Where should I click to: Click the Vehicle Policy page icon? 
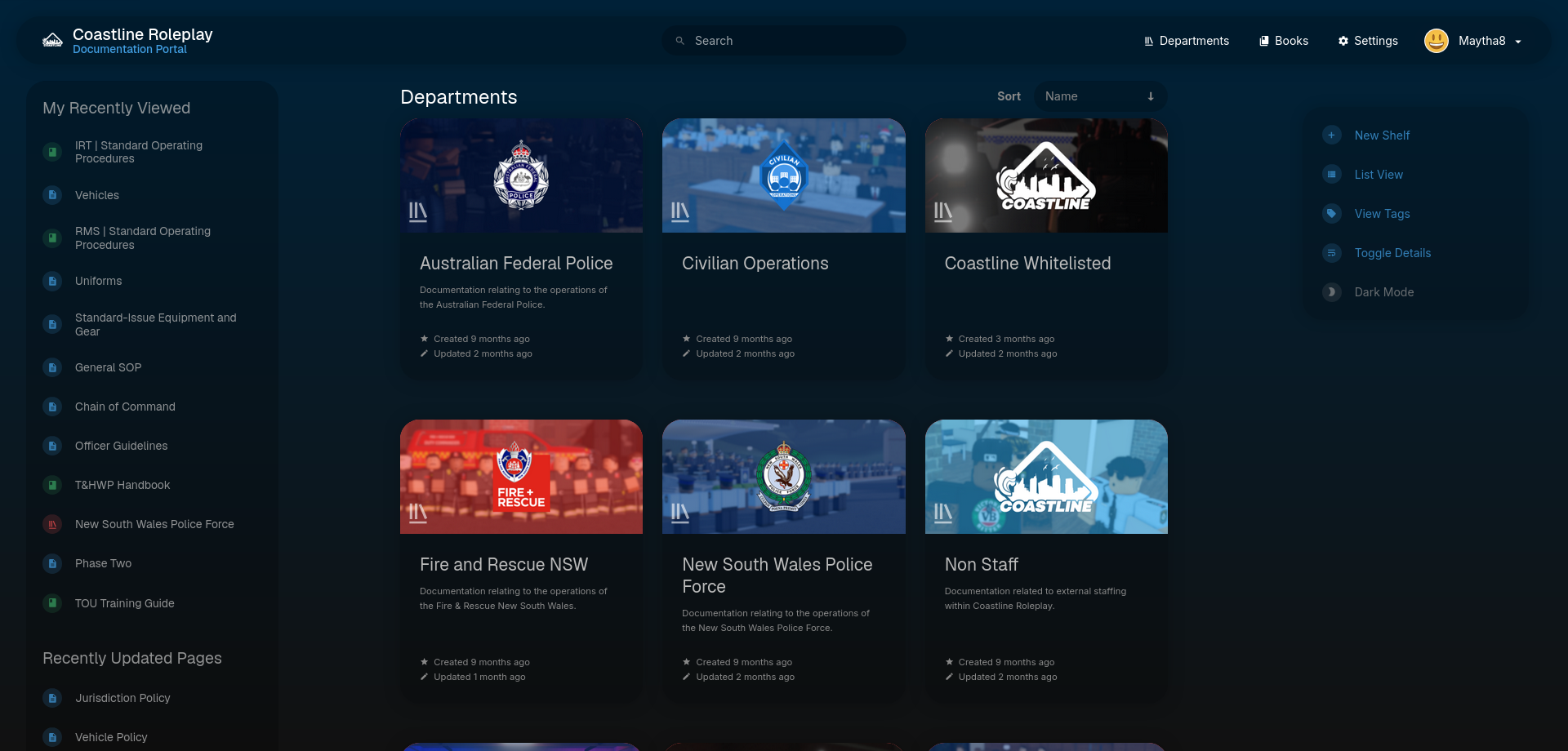coord(52,737)
